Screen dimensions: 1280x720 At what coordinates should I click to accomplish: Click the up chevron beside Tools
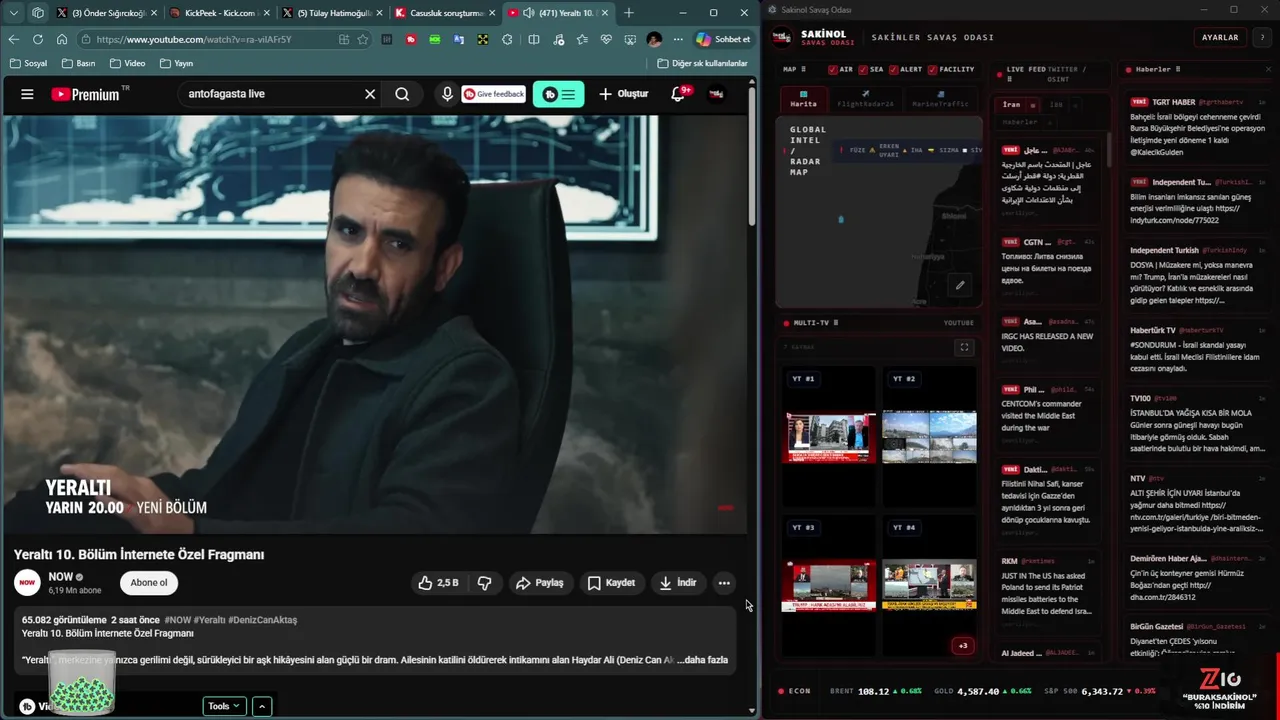coord(262,706)
